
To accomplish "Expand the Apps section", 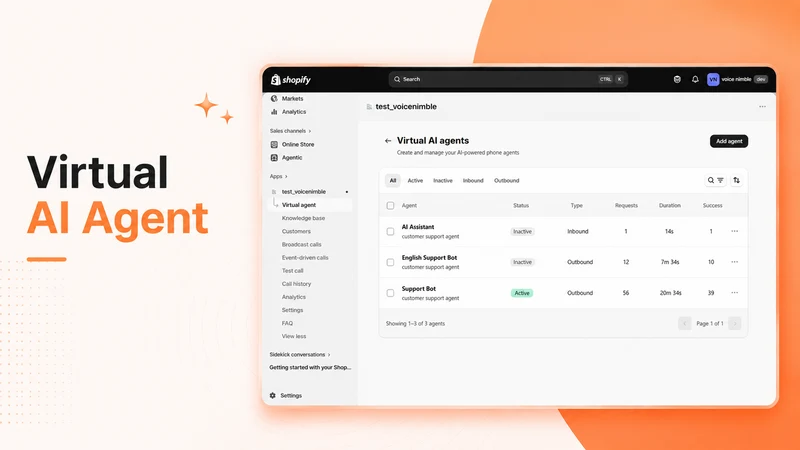I will [279, 177].
